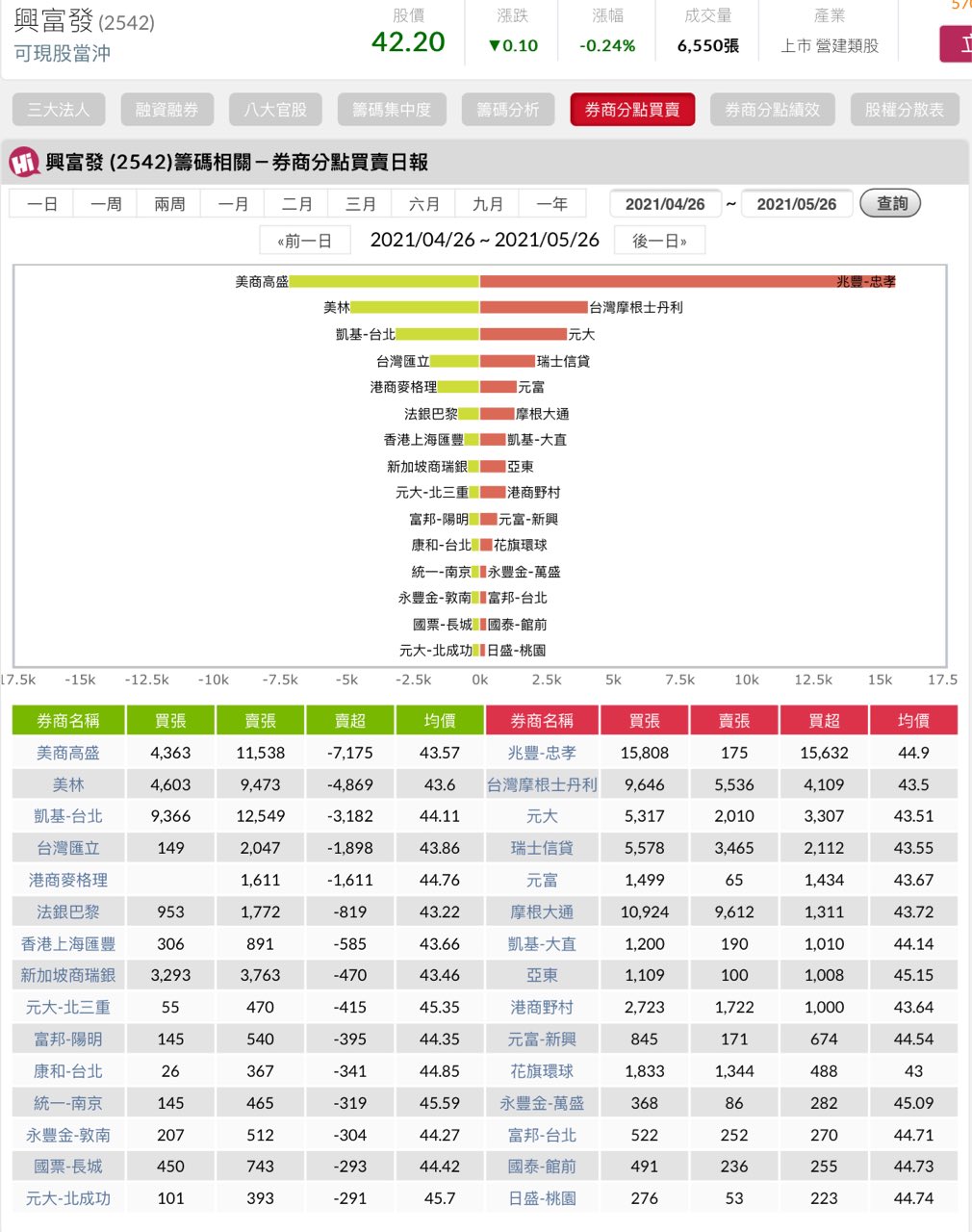The width and height of the screenshot is (972, 1232).
Task: Click the Hi logo icon
Action: 24,162
